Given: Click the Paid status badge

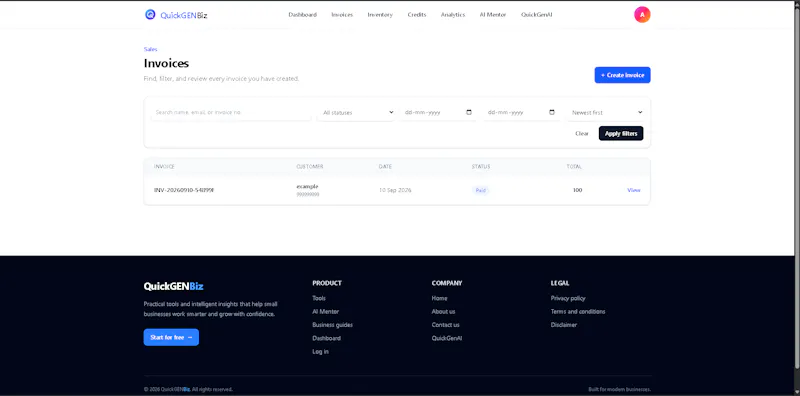Looking at the screenshot, I should point(481,190).
